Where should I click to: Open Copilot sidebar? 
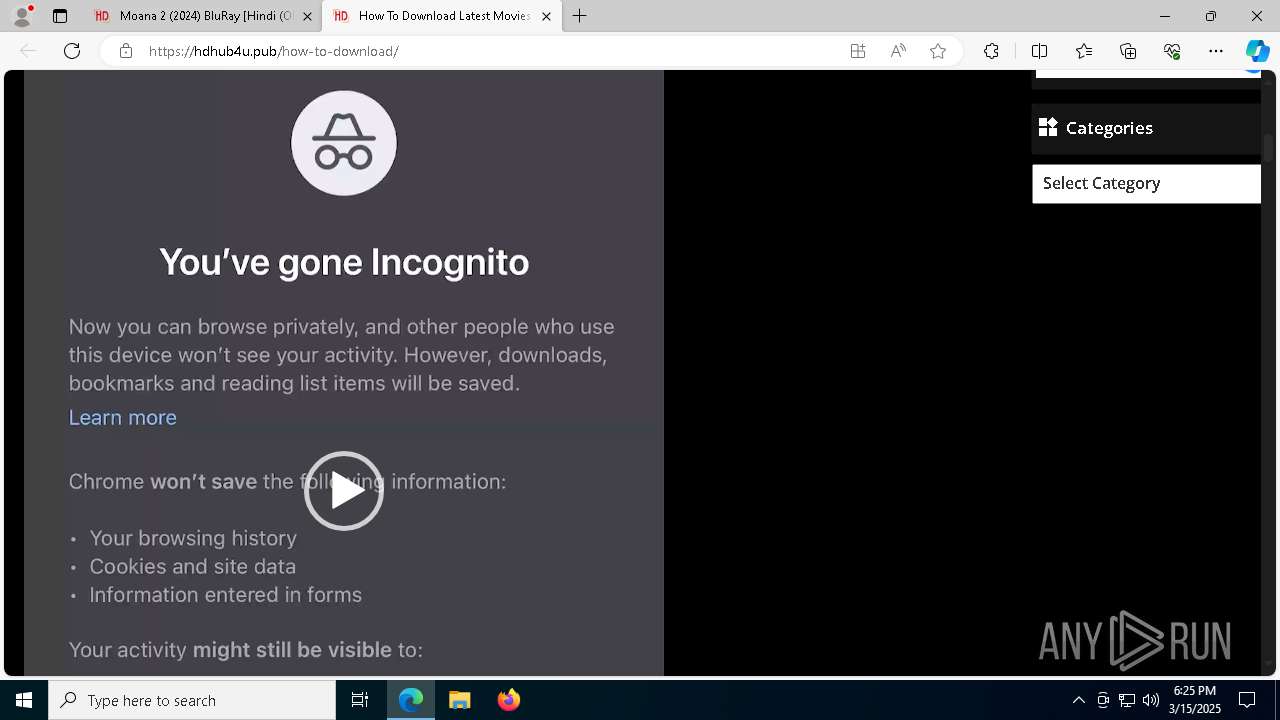pos(1257,51)
